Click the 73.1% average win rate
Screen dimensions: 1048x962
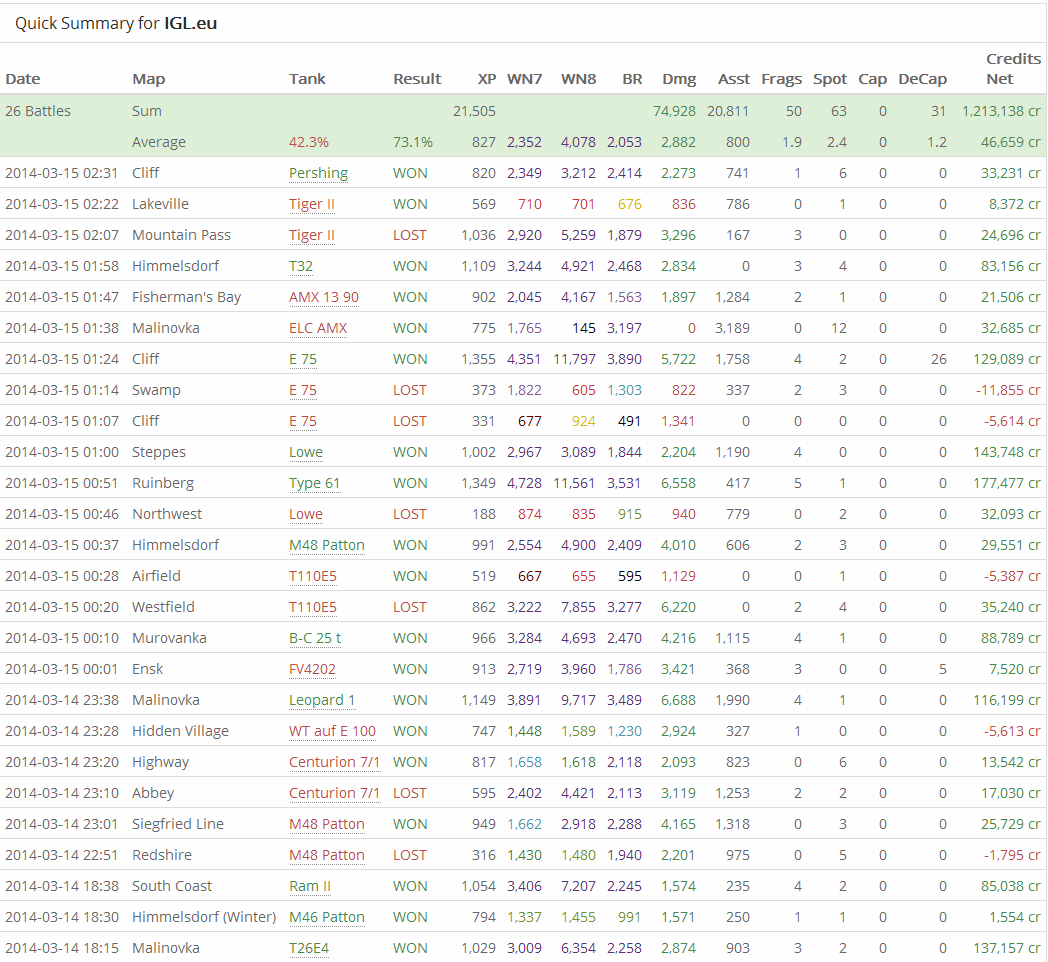(412, 142)
